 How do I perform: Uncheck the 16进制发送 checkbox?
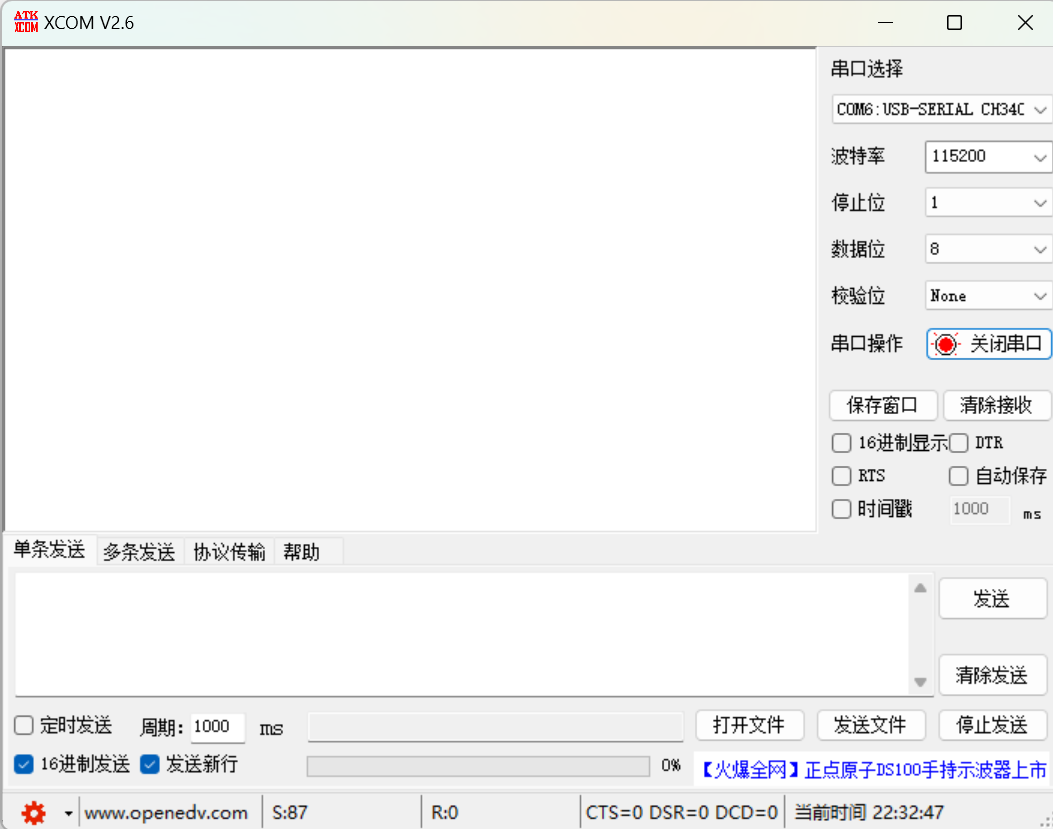[x=24, y=765]
